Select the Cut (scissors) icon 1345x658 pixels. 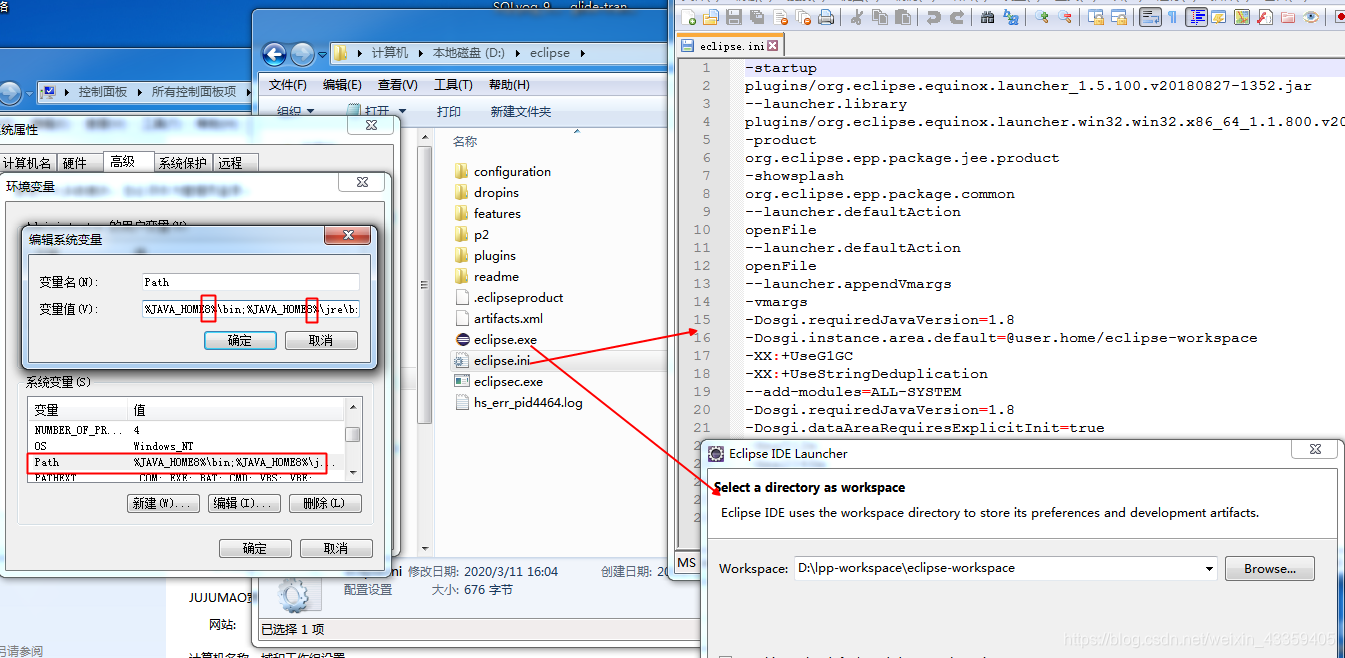pos(855,18)
